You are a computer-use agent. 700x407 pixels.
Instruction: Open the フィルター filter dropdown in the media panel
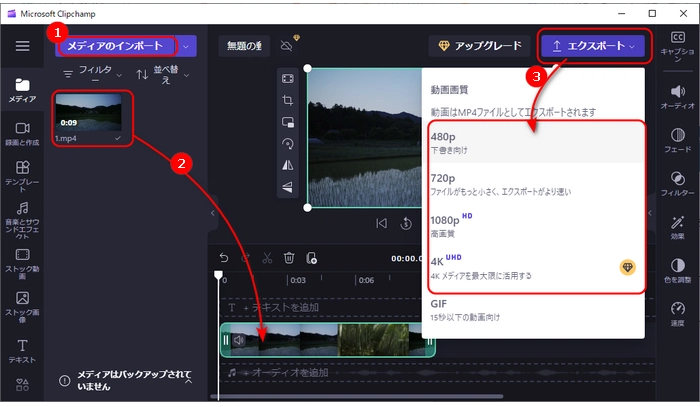[95, 74]
